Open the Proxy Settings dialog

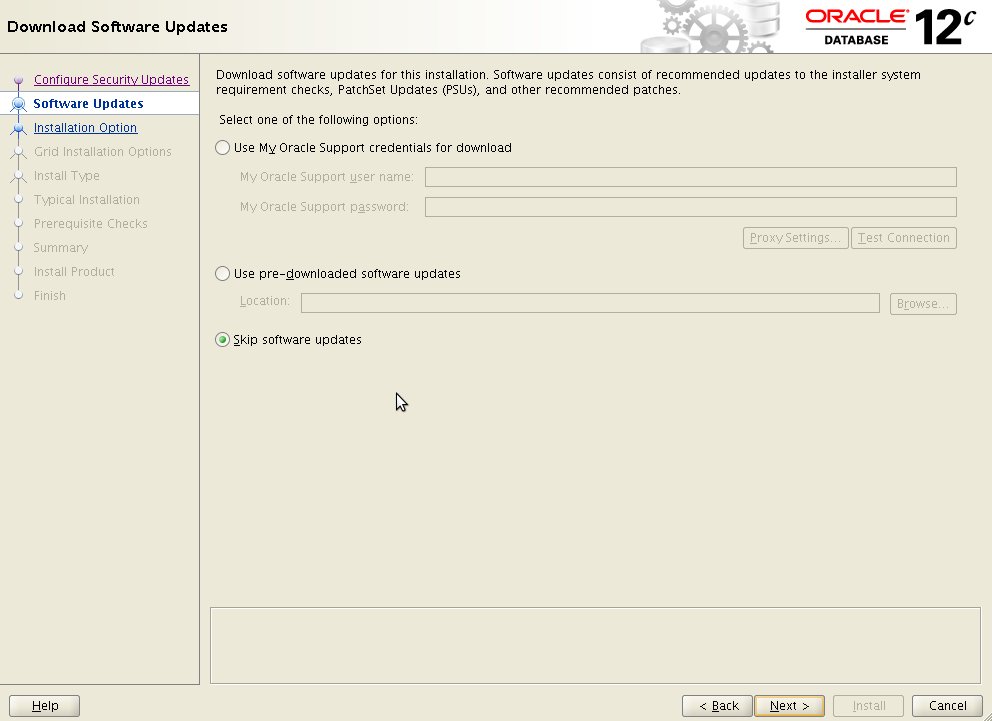[x=795, y=238]
